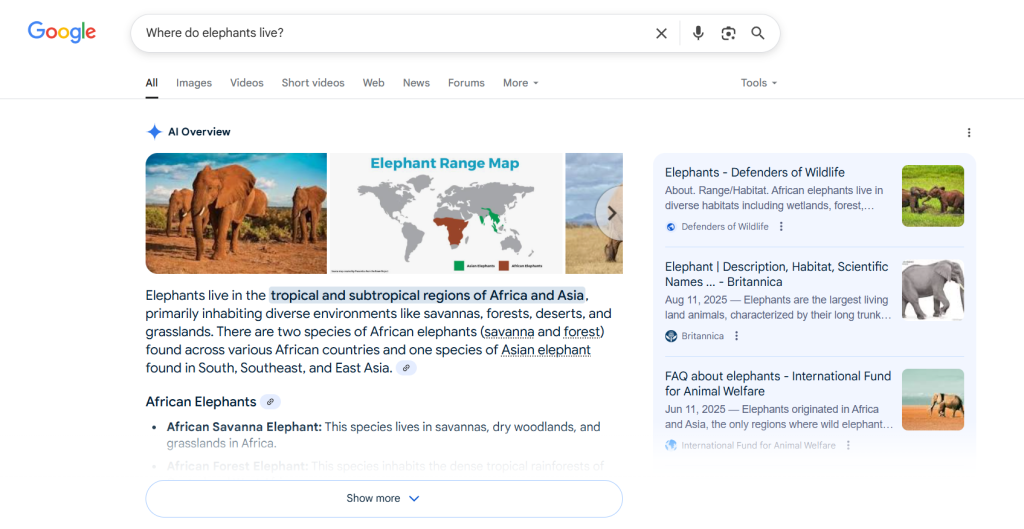Open three-dot menu next to Defenders of Wildlife
Image resolution: width=1024 pixels, height=529 pixels.
(x=781, y=227)
